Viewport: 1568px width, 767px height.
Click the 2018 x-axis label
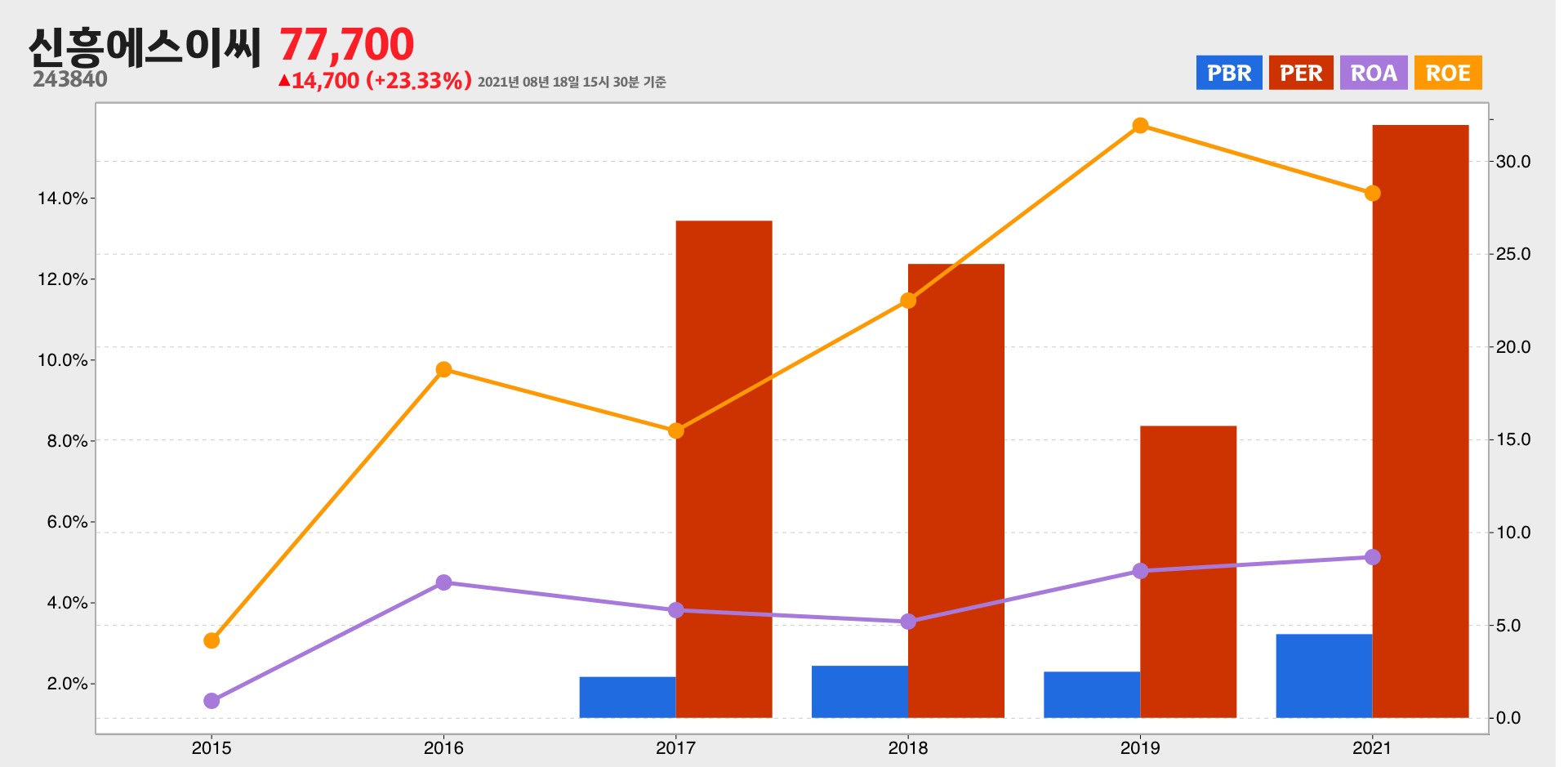point(908,747)
